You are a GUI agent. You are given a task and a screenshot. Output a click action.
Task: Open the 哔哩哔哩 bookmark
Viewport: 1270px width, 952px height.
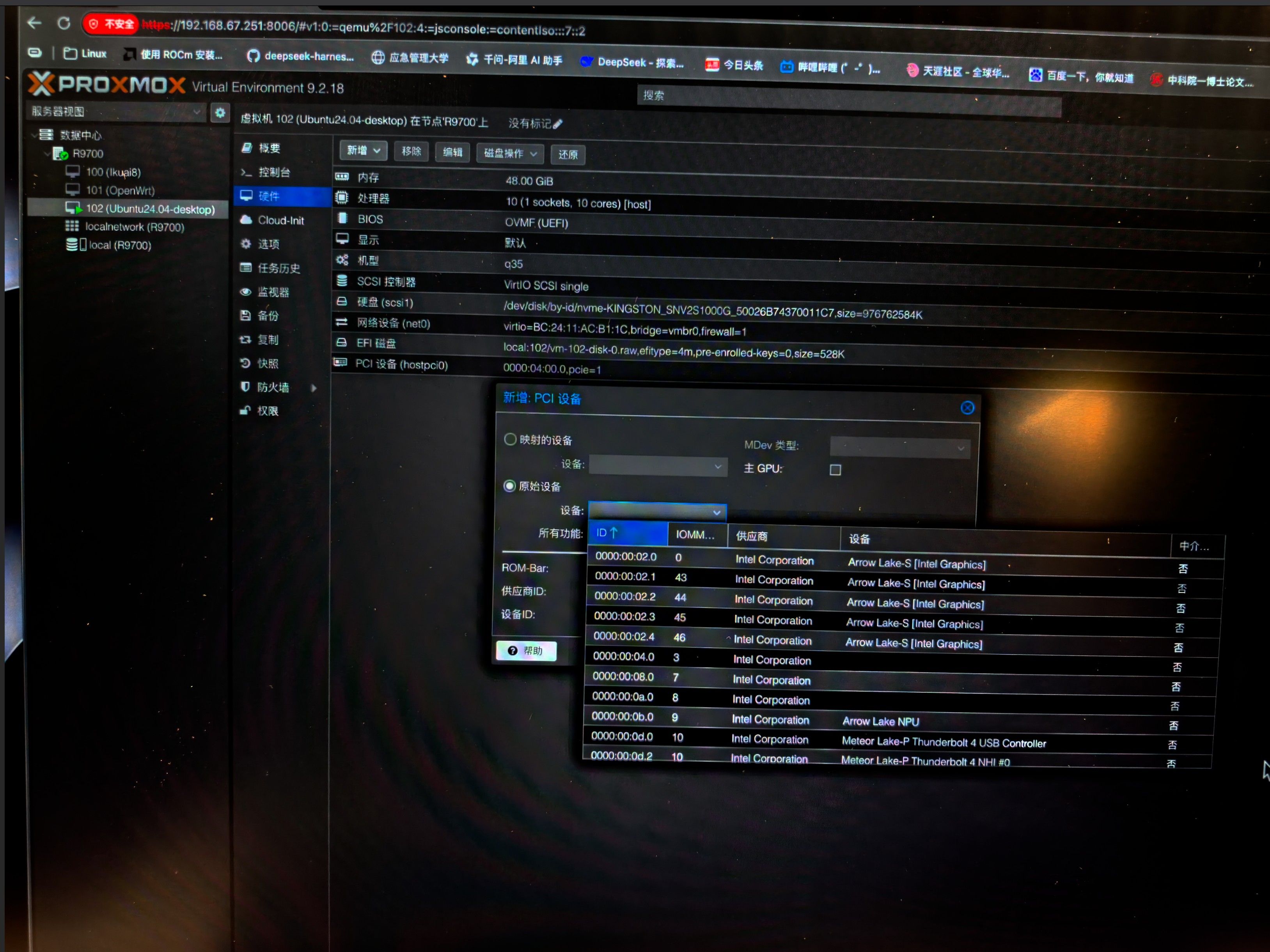(830, 68)
